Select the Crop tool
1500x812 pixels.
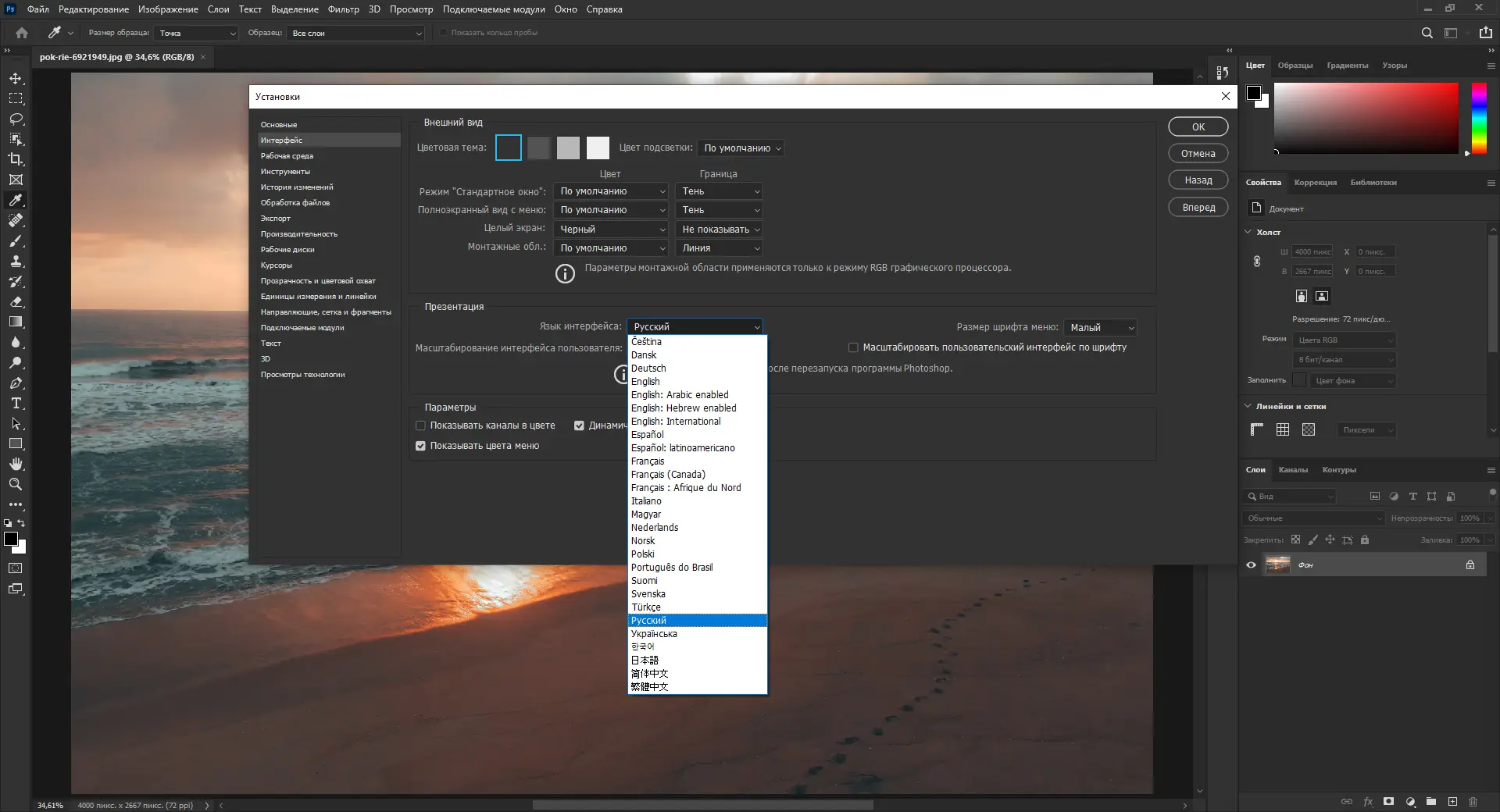[16, 159]
